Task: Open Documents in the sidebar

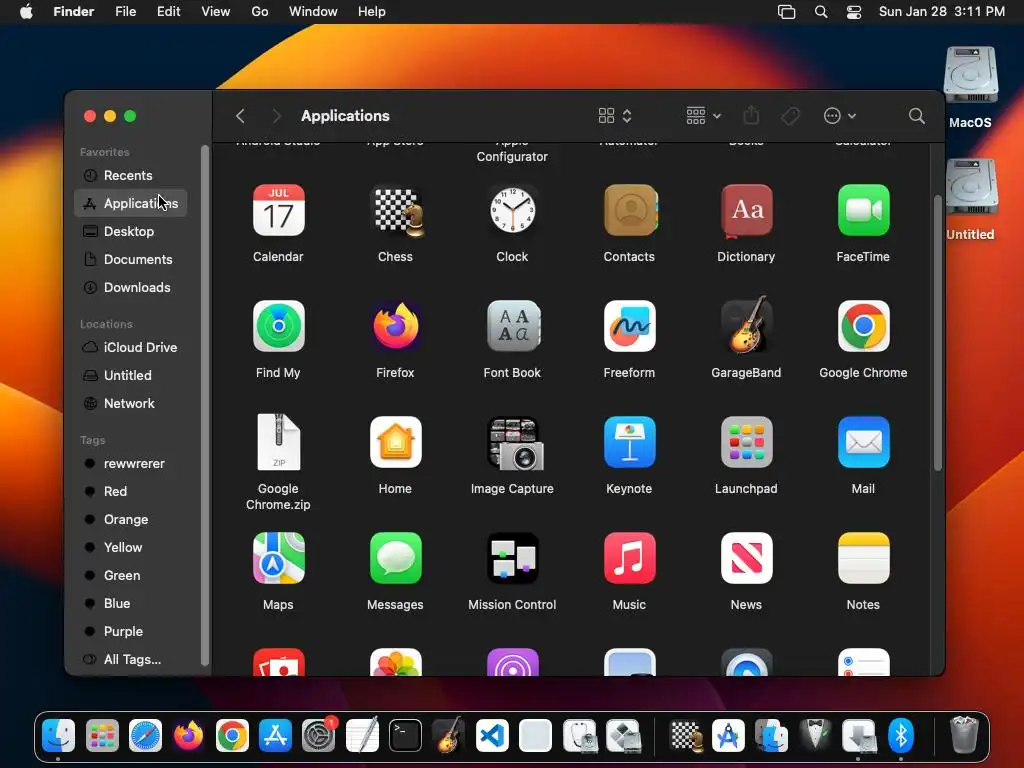Action: coord(131,259)
